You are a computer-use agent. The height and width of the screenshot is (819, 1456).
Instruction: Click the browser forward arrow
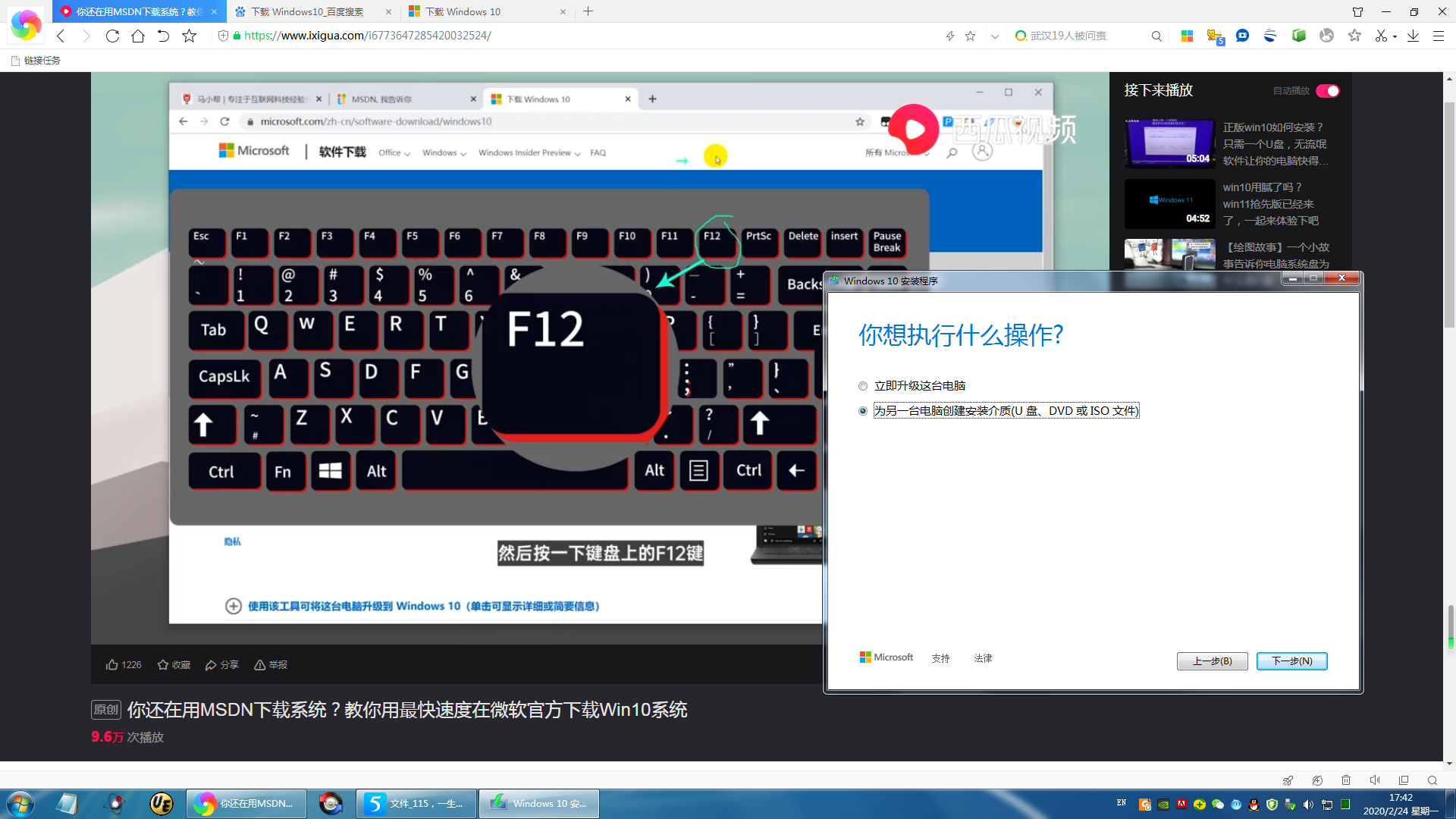pos(86,36)
